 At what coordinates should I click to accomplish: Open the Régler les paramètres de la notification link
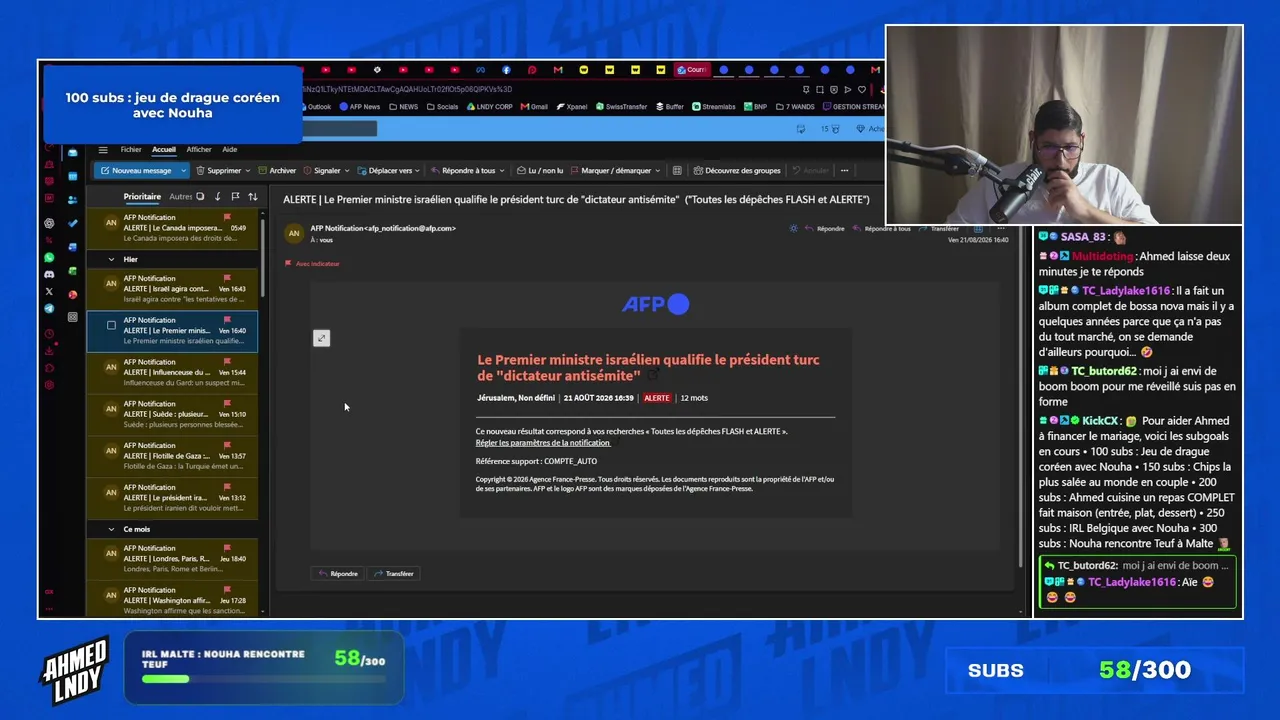pos(542,443)
